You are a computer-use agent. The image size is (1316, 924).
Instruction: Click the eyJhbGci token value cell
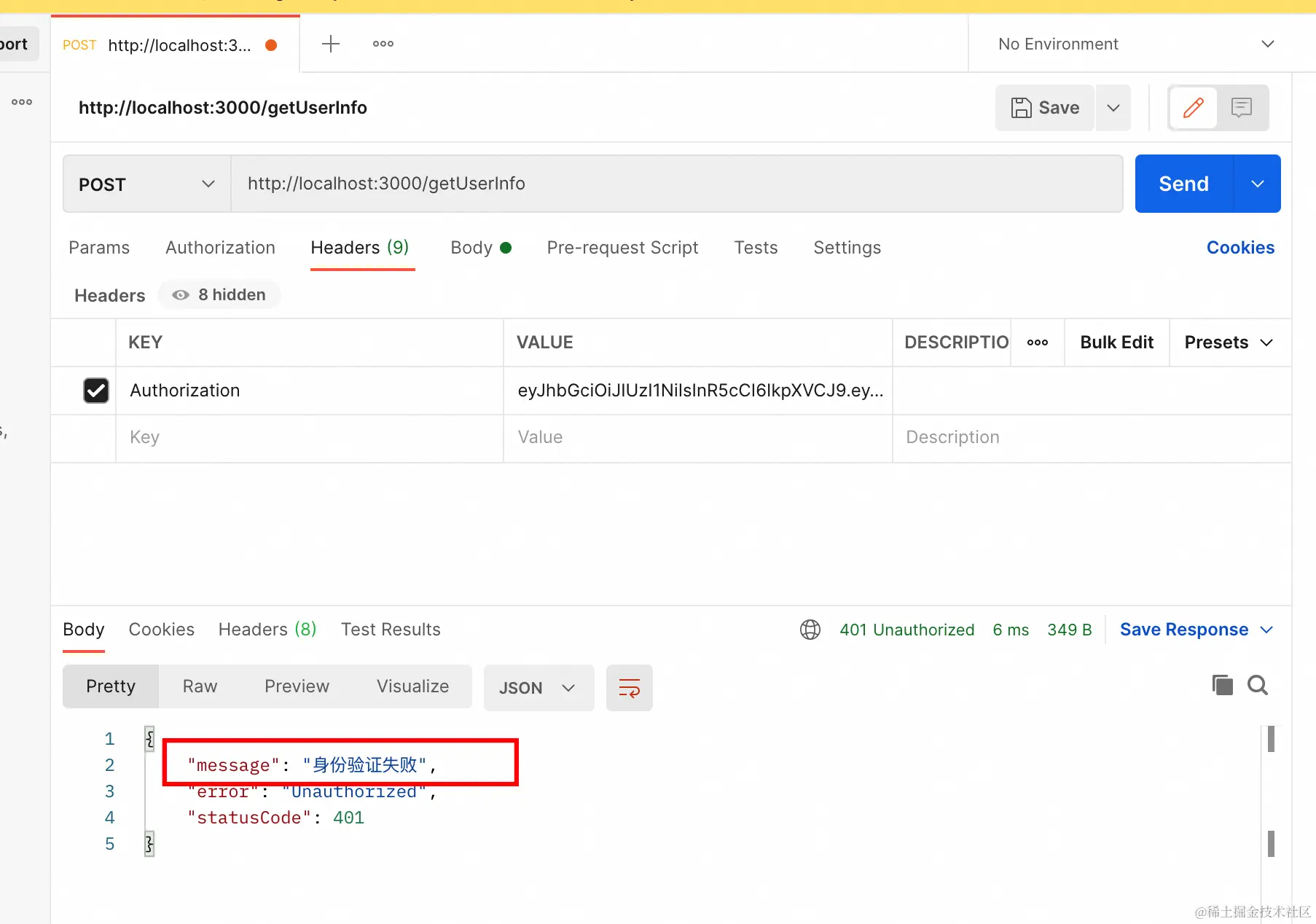[698, 391]
